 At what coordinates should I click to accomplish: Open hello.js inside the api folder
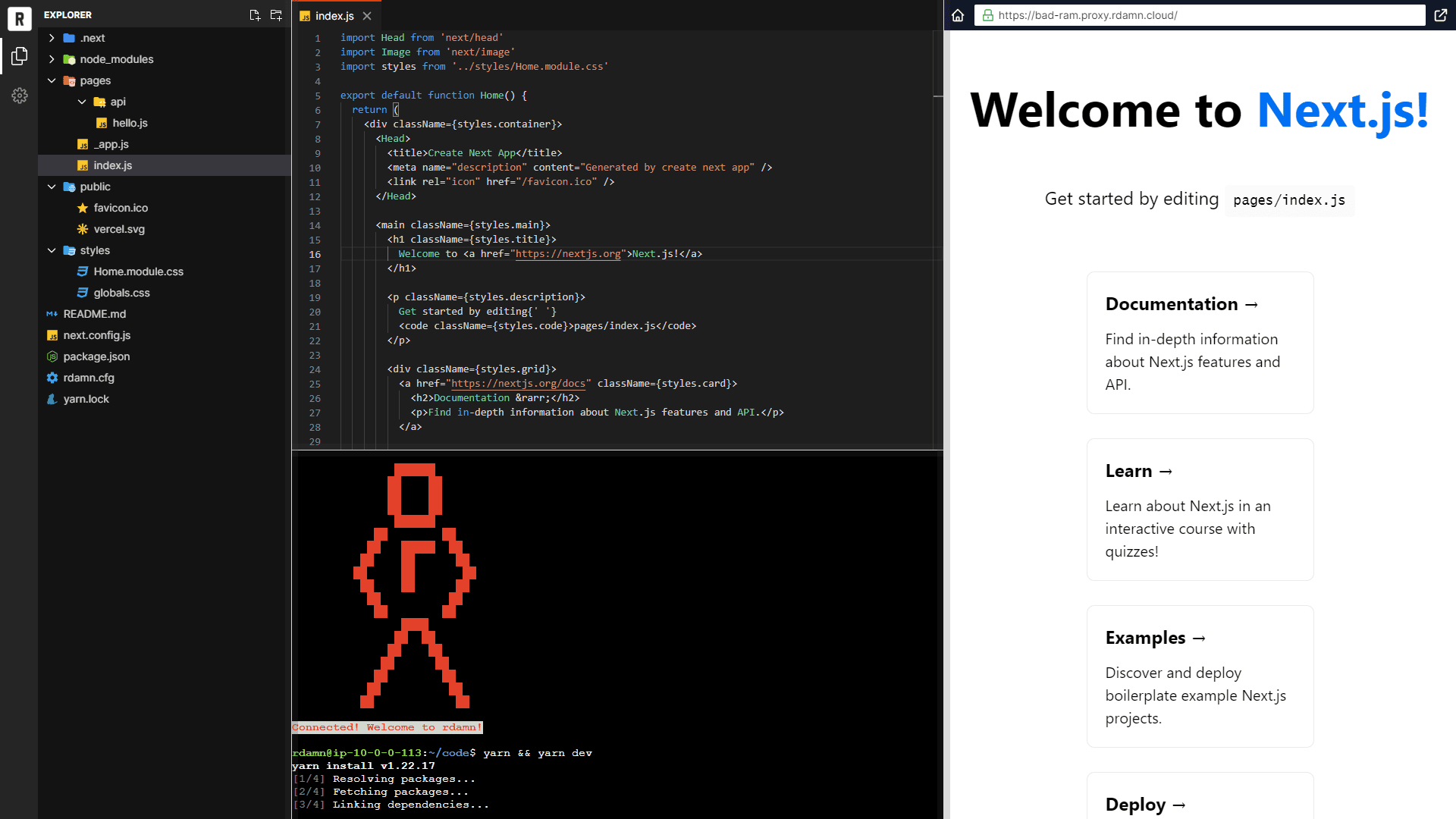(129, 123)
